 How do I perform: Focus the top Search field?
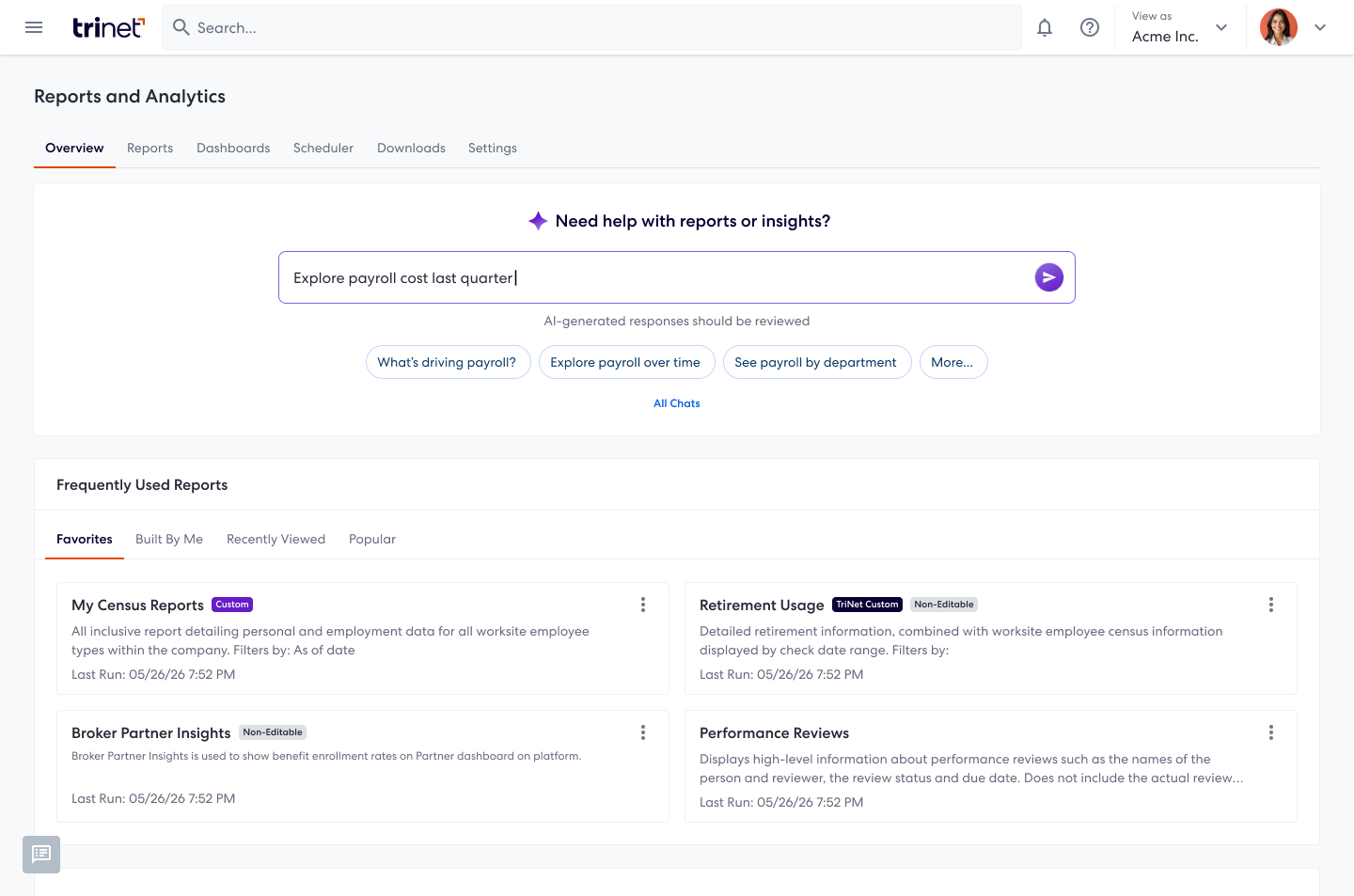592,27
